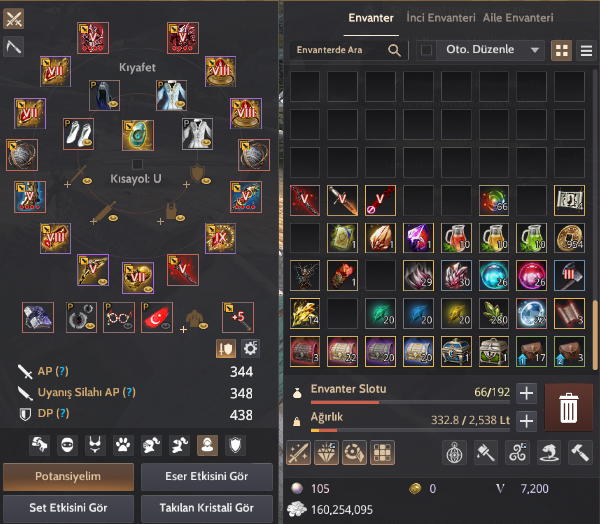
Task: Select the gold coin stack showing 954
Action: coord(569,238)
